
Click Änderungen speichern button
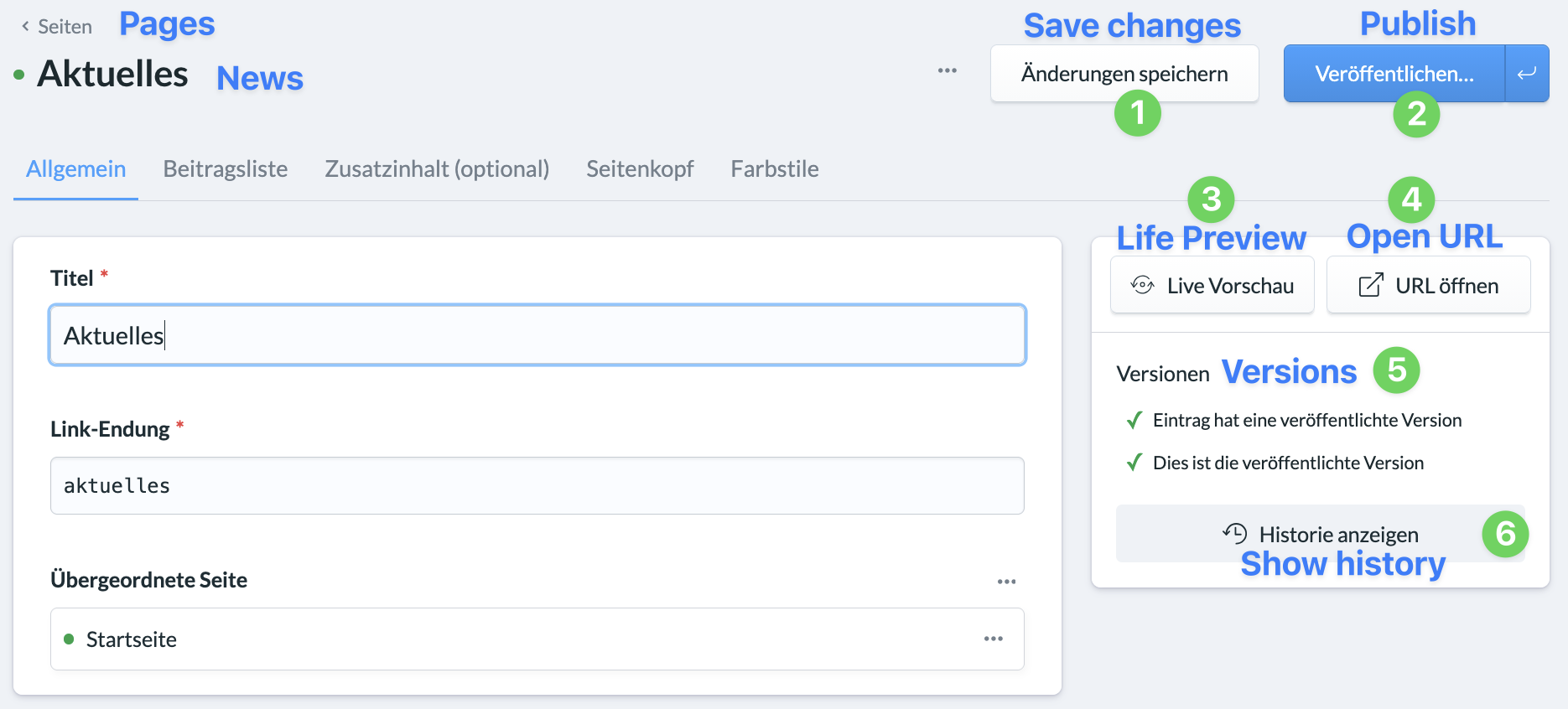coord(1124,74)
